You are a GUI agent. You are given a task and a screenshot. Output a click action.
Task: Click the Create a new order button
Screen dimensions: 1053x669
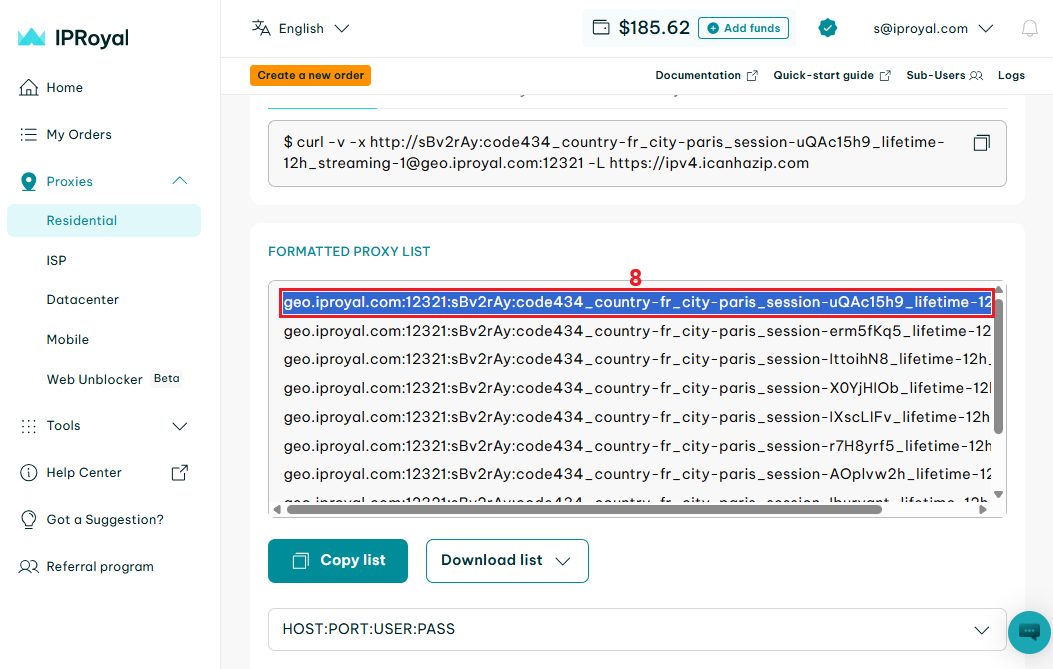click(310, 75)
